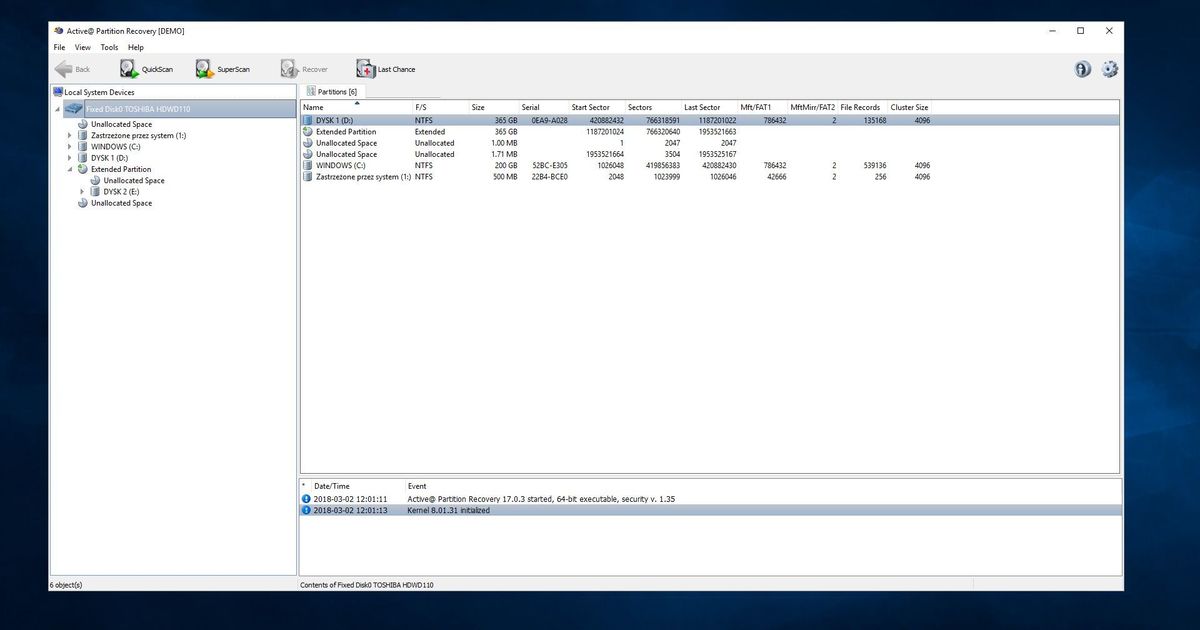Sort by the Size column header
This screenshot has height=630, width=1200.
coord(493,107)
